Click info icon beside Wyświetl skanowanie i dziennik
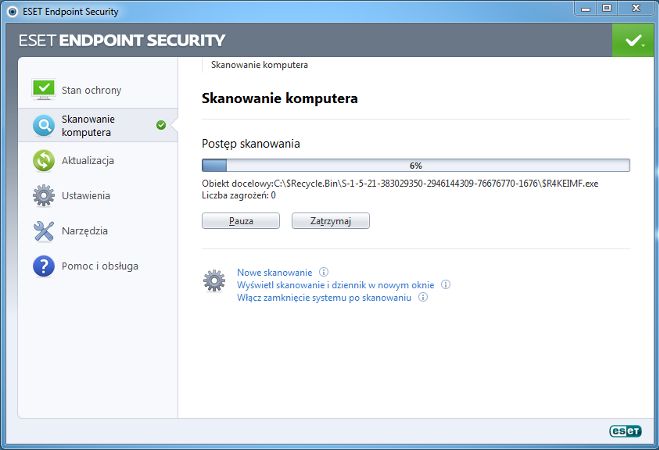The width and height of the screenshot is (659, 450). click(x=445, y=284)
